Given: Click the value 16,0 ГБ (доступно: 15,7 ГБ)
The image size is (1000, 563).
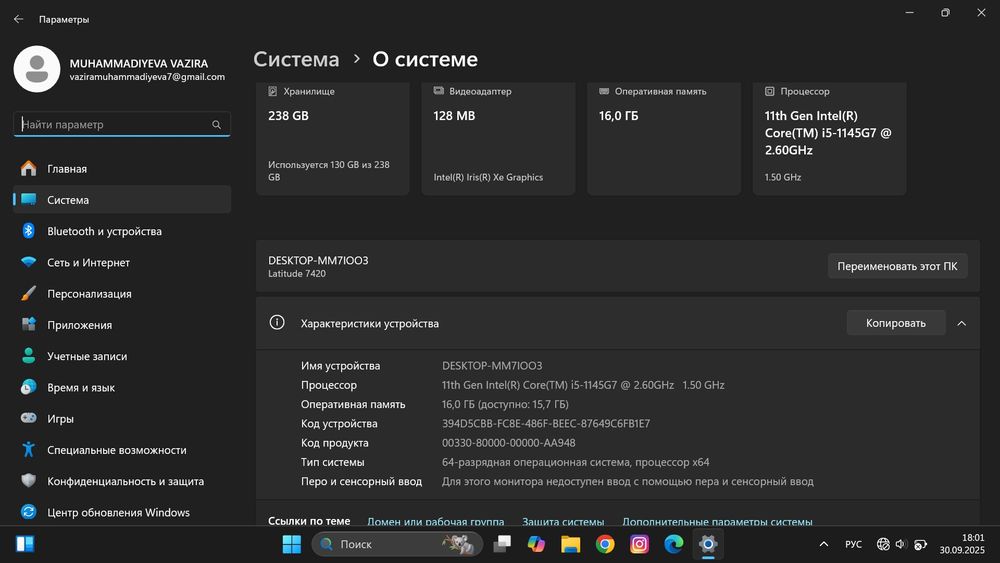Looking at the screenshot, I should pos(505,404).
